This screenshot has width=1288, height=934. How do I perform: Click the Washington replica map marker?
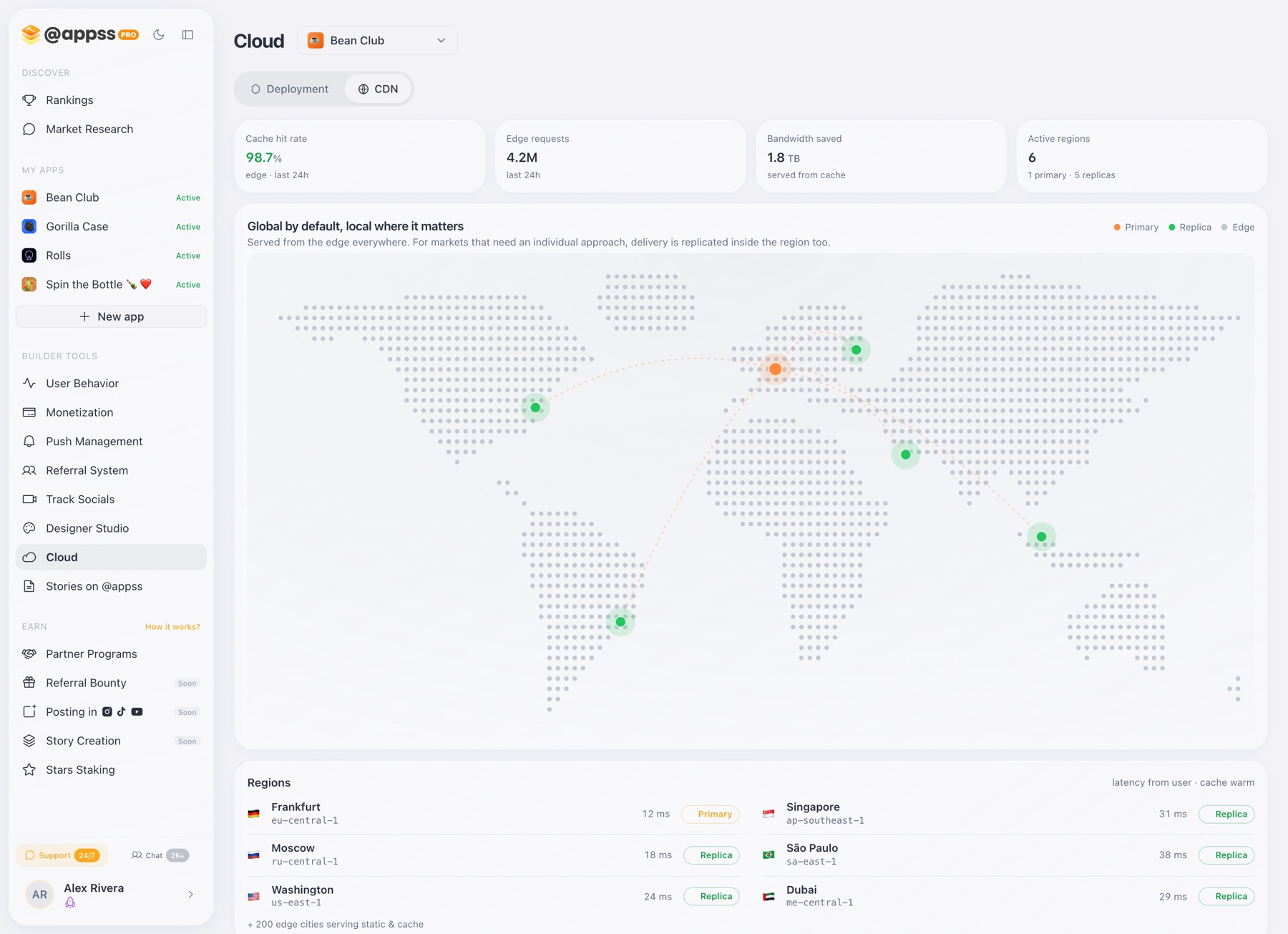(535, 408)
